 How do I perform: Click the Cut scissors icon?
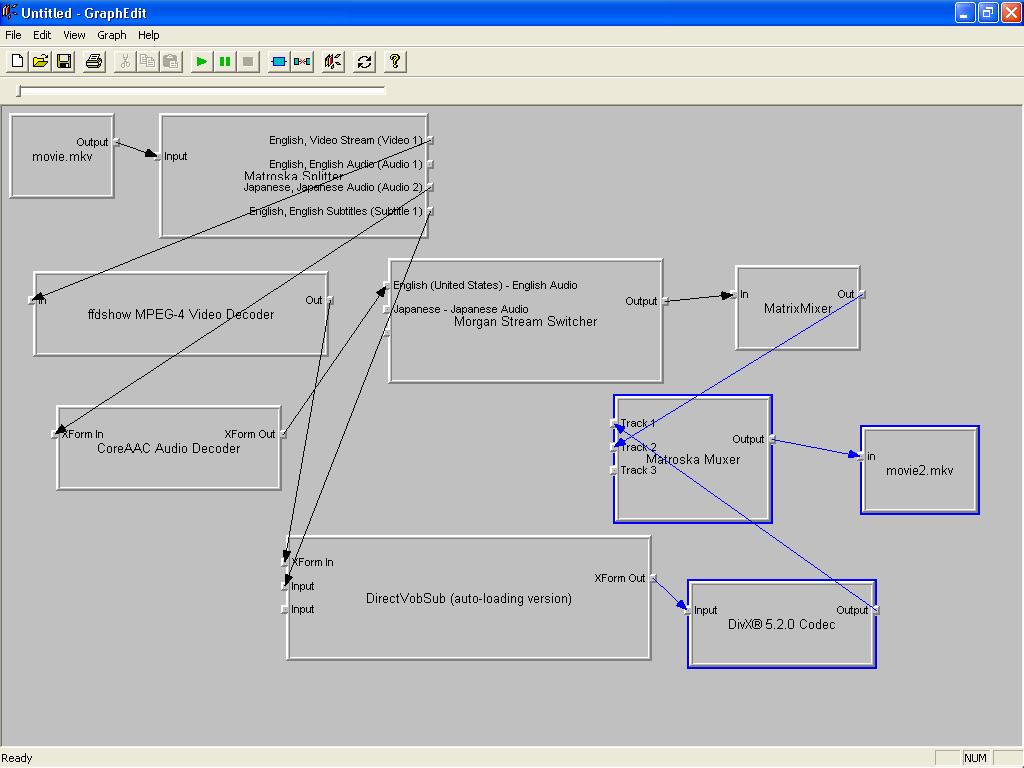[x=124, y=61]
